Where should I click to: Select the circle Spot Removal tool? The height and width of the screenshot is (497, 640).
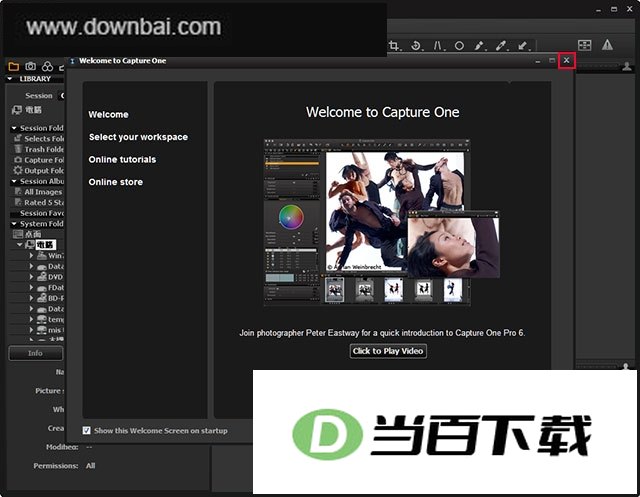pyautogui.click(x=459, y=45)
